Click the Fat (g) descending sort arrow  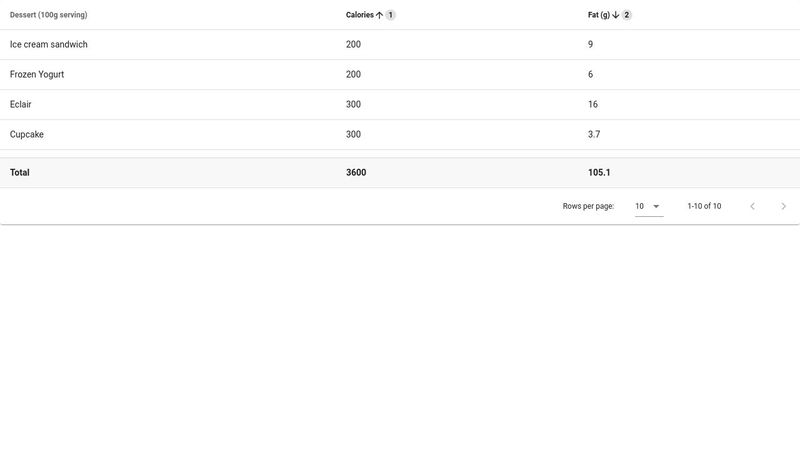(x=615, y=15)
